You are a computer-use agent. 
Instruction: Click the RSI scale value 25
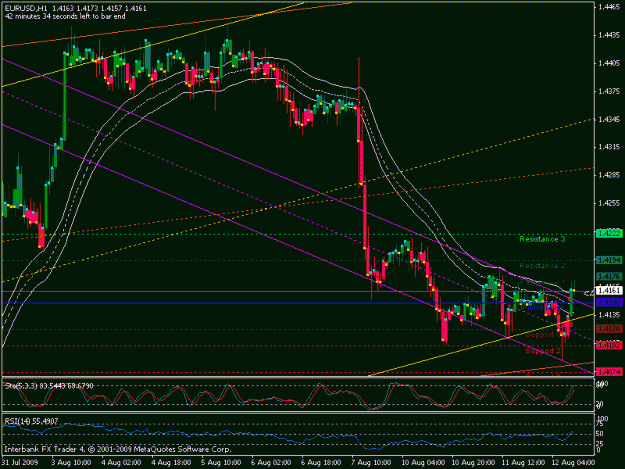click(x=601, y=443)
